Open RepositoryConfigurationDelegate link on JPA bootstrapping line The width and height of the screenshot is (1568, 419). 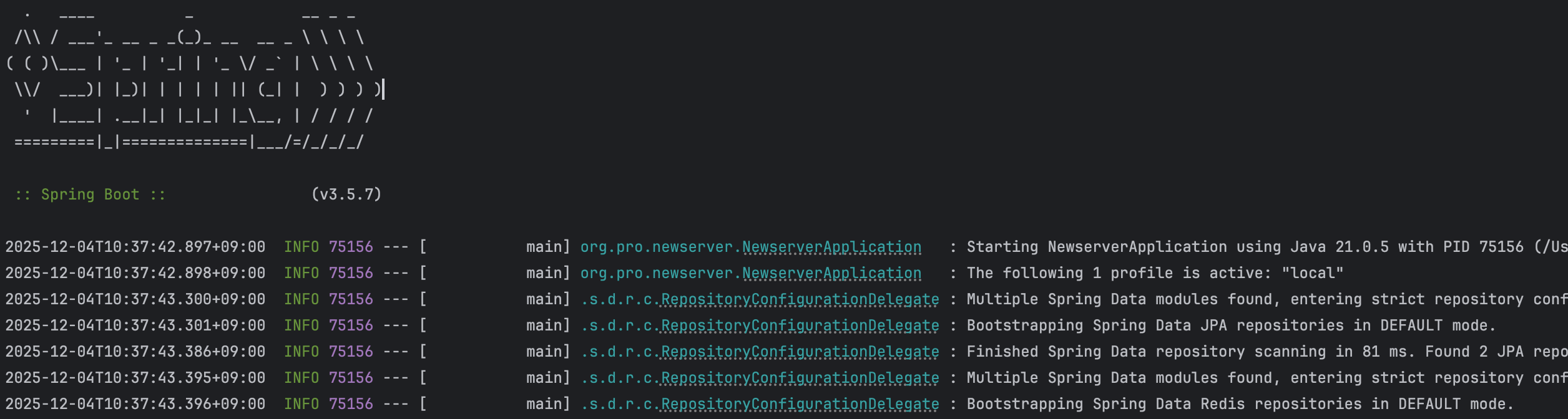tap(800, 326)
